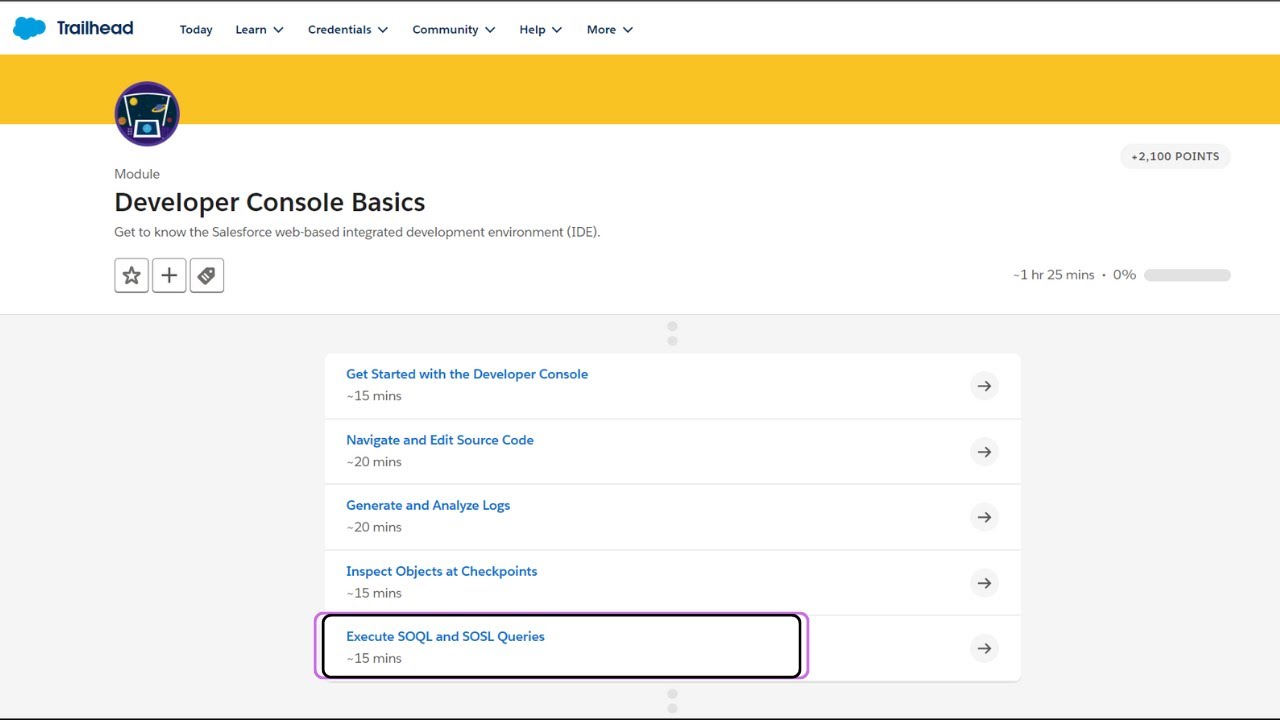1280x720 pixels.
Task: Favorite the module with the star icon
Action: (x=131, y=276)
